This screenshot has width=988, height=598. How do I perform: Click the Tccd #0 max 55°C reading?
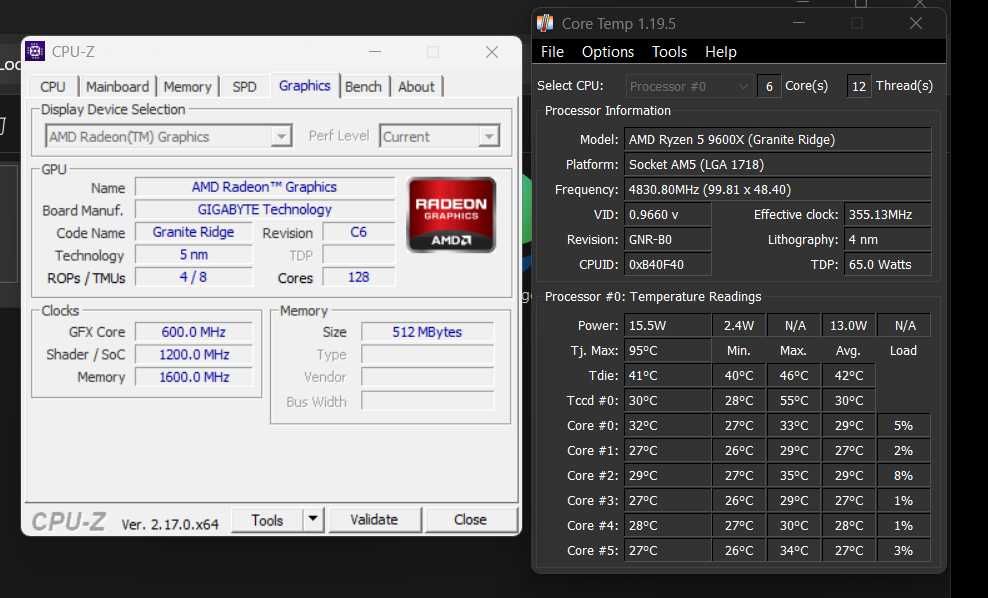point(794,401)
